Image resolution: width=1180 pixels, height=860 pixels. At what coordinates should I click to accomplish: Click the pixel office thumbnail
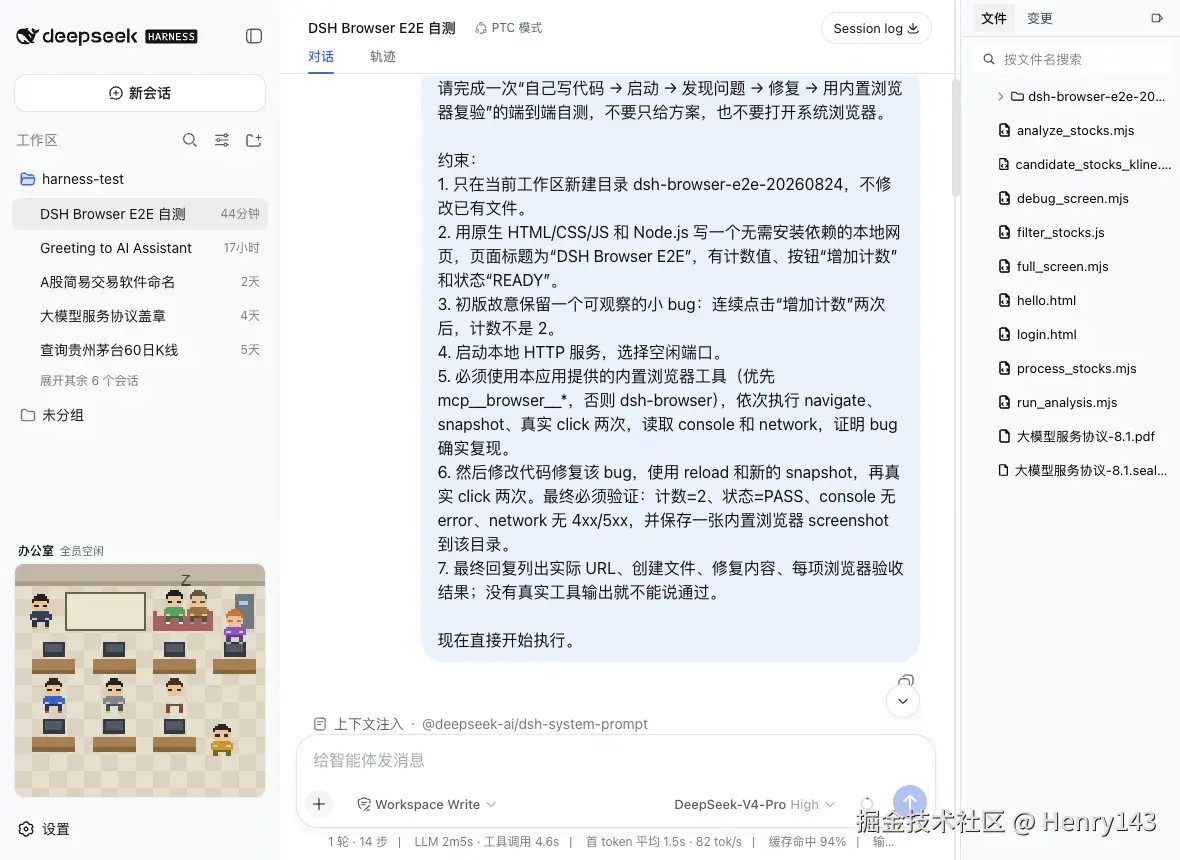pyautogui.click(x=140, y=680)
